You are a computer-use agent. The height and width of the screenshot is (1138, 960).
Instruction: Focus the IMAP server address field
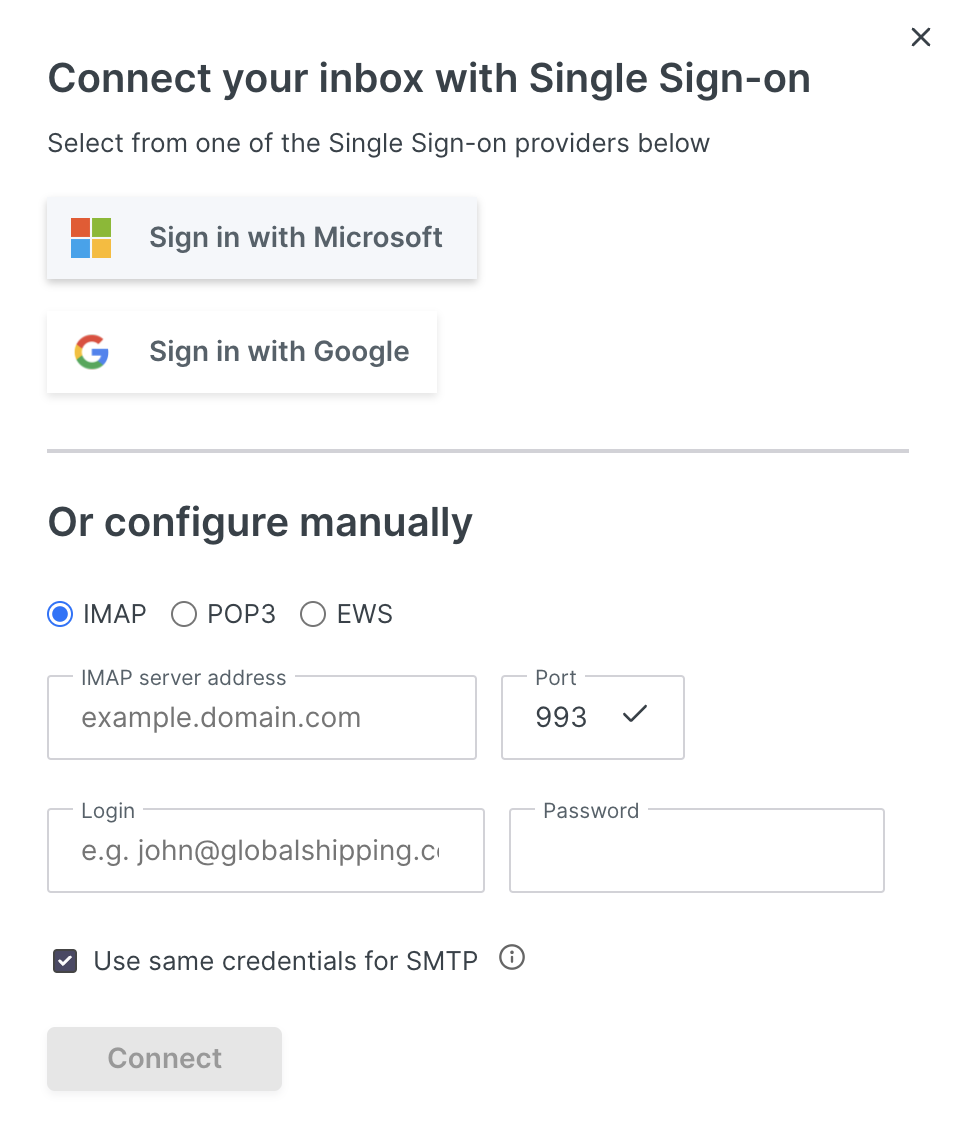[261, 718]
